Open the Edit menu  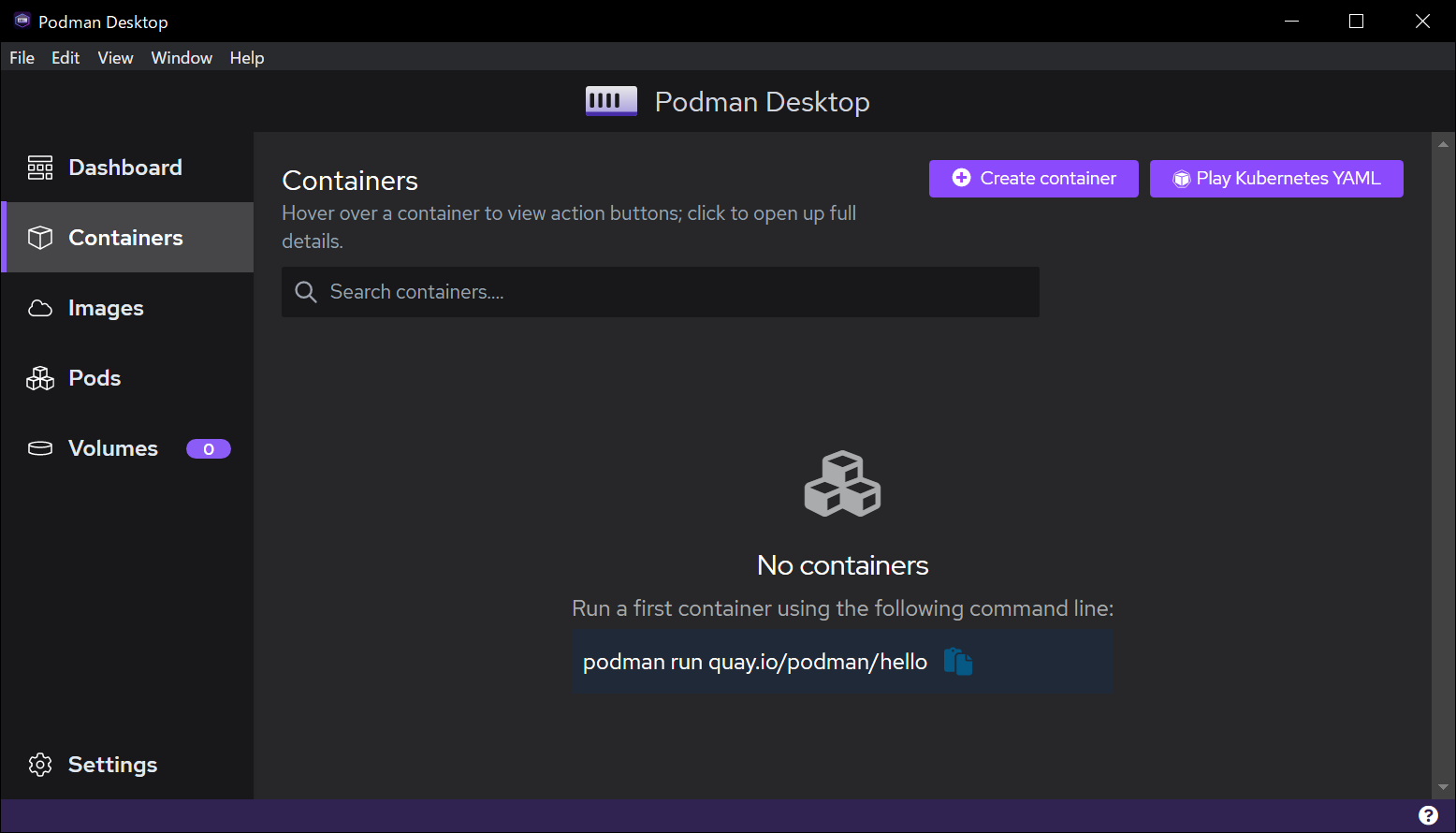click(66, 58)
